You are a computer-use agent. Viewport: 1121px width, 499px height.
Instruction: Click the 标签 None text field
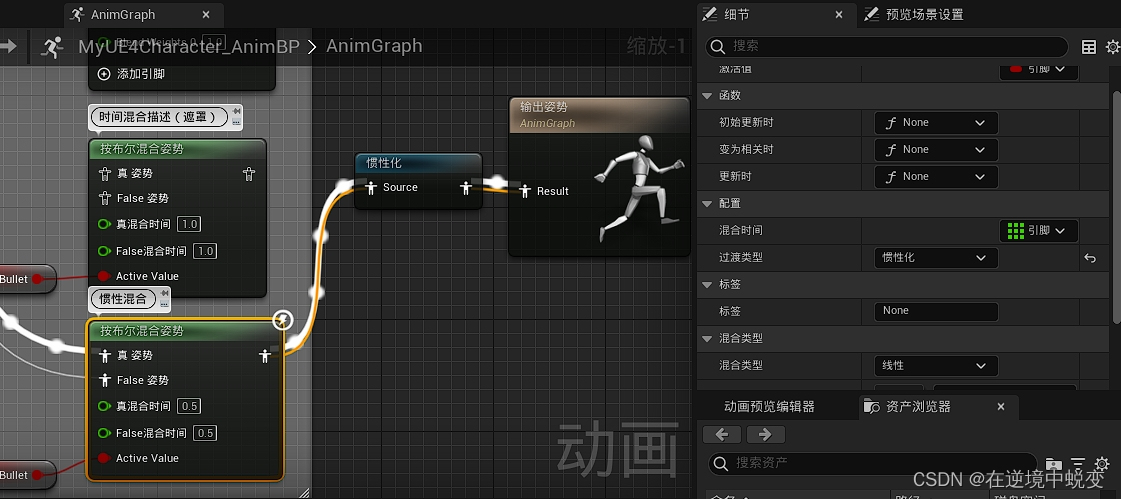[x=936, y=311]
